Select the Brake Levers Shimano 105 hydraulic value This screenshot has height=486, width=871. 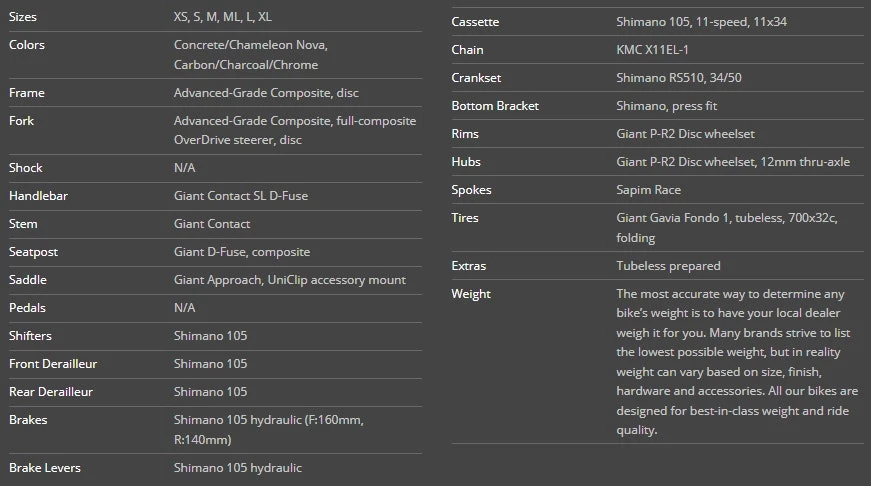coord(237,468)
